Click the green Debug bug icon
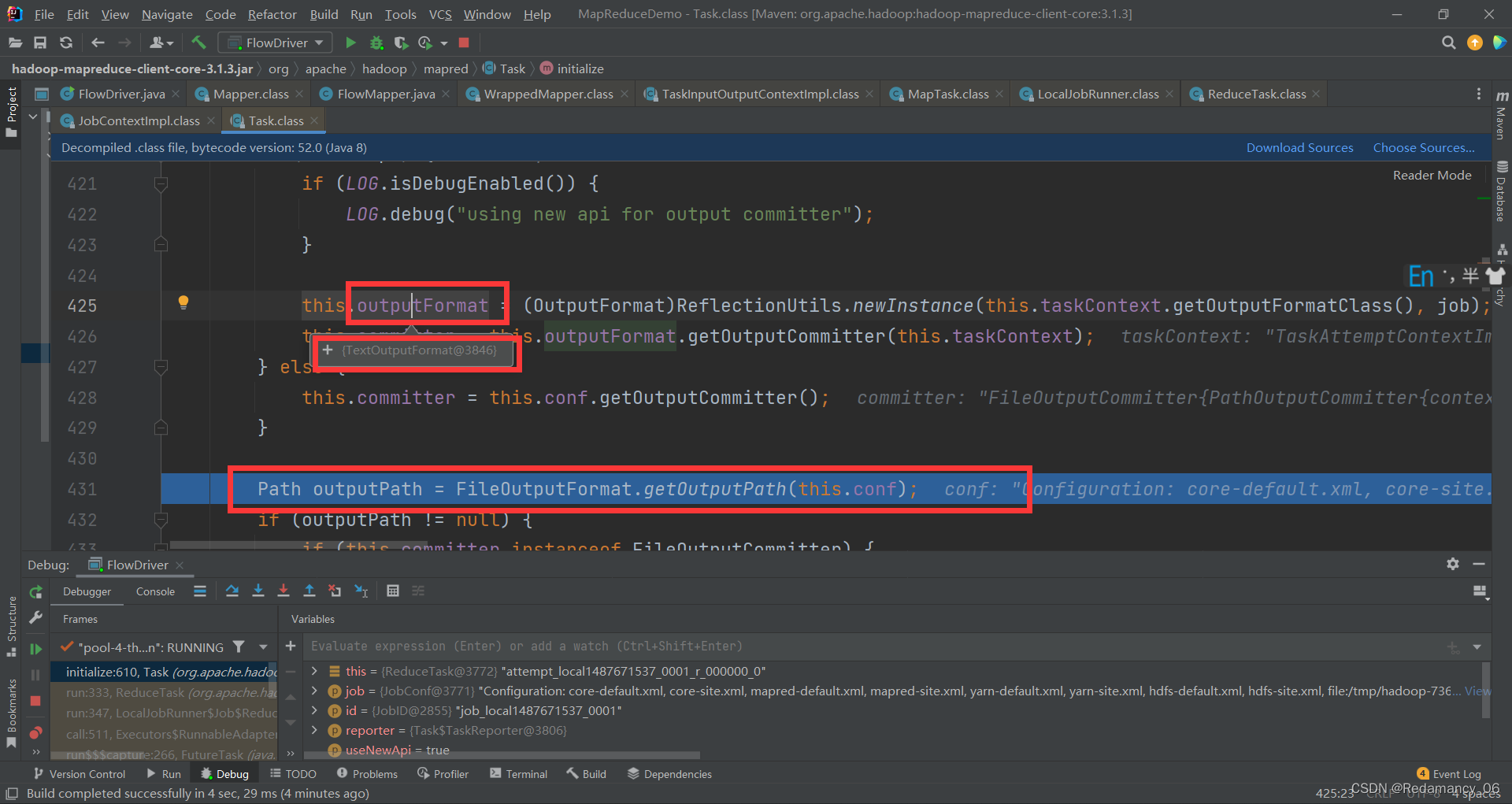The height and width of the screenshot is (804, 1512). point(376,43)
